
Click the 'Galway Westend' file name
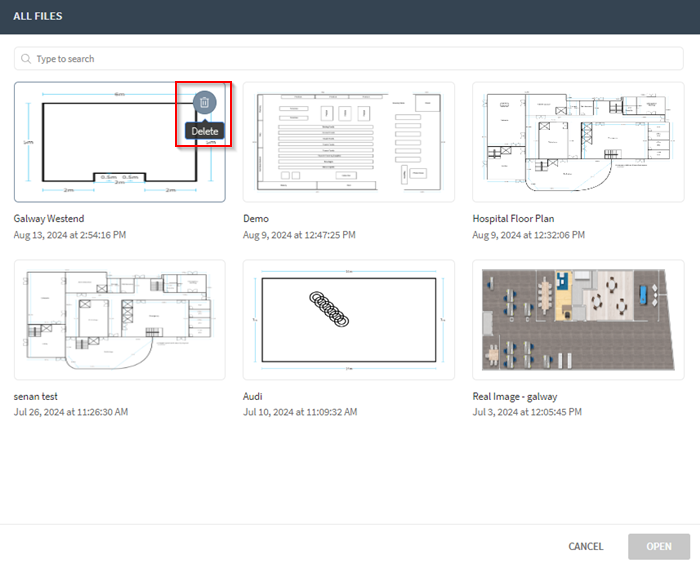click(x=49, y=218)
